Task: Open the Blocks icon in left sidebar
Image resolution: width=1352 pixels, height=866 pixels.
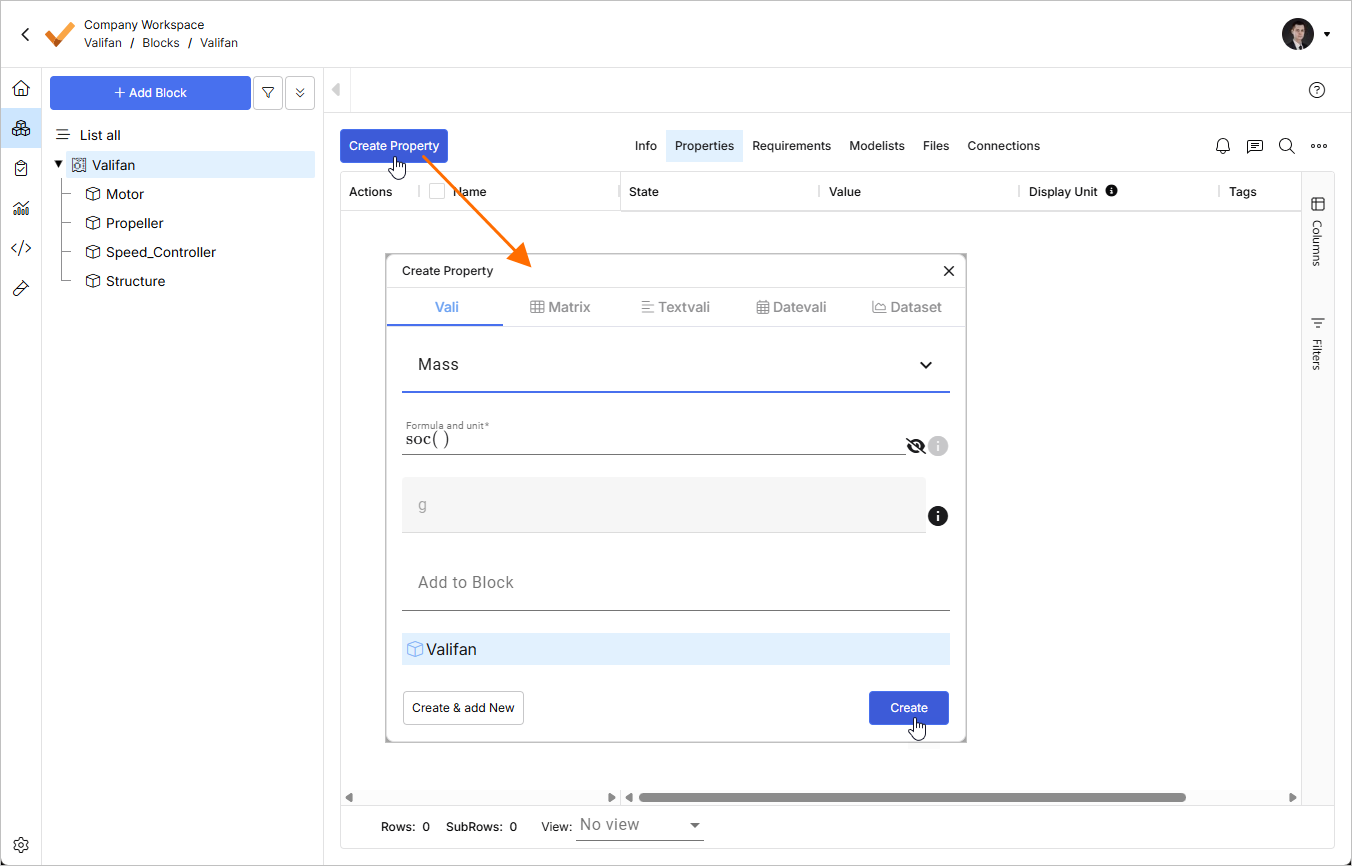Action: tap(21, 128)
